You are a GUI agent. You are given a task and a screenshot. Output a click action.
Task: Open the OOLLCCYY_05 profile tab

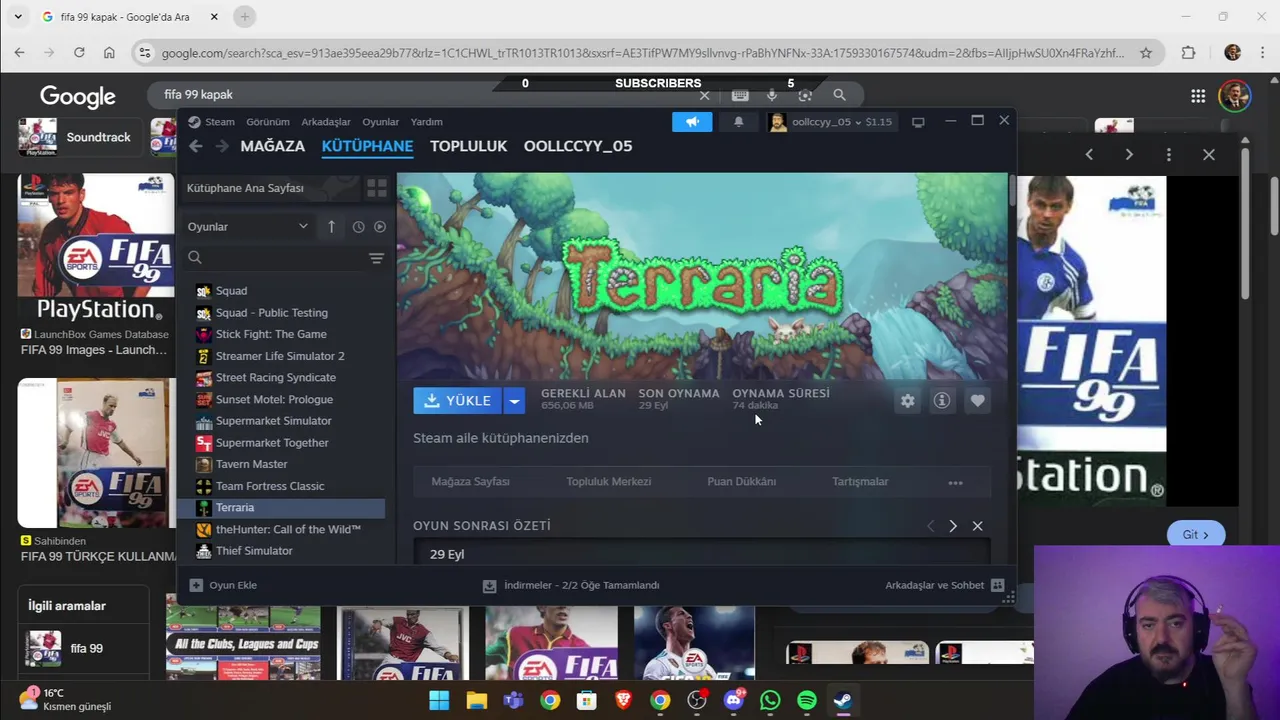(x=578, y=146)
